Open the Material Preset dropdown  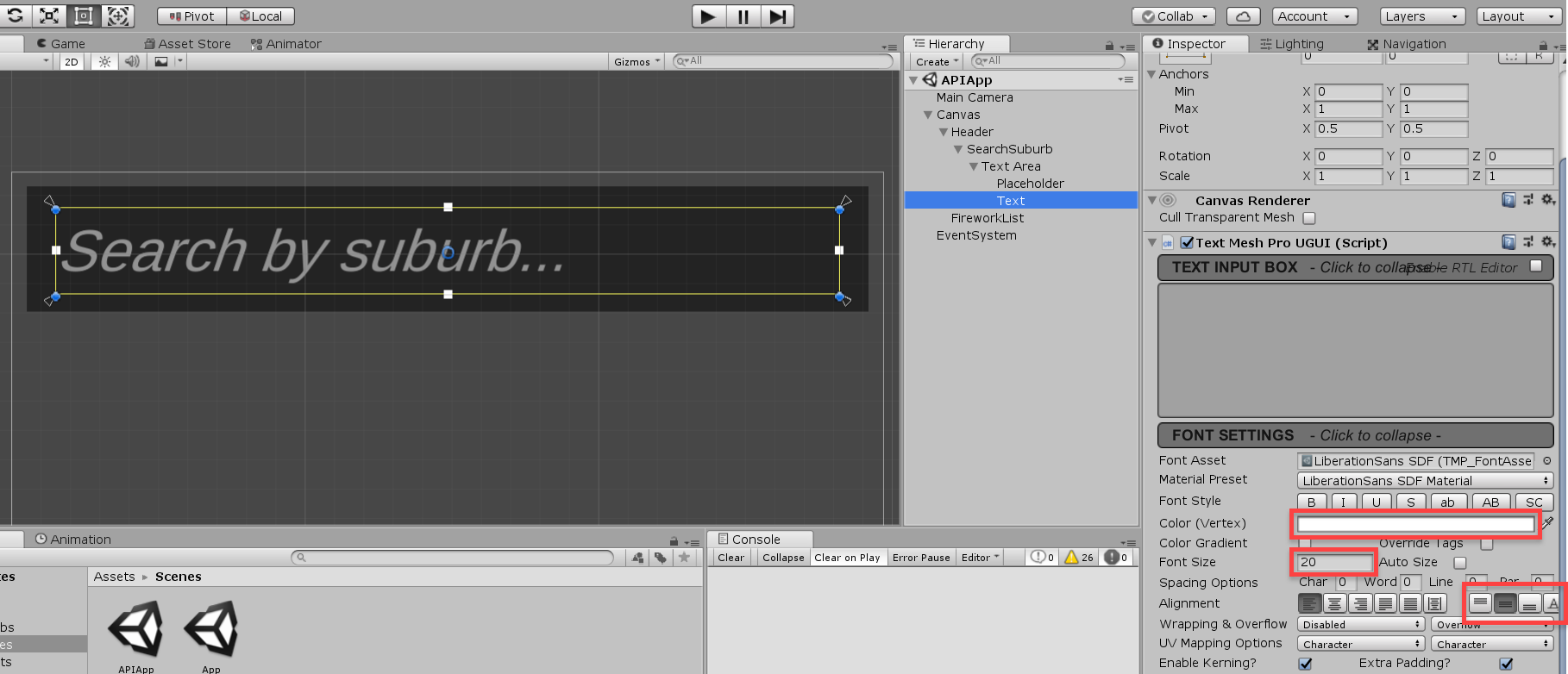point(1425,481)
